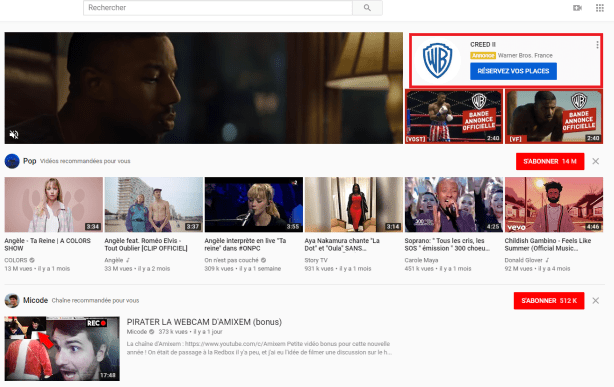The height and width of the screenshot is (387, 614).
Task: Open the Carole Maya channel link
Action: pyautogui.click(x=421, y=260)
